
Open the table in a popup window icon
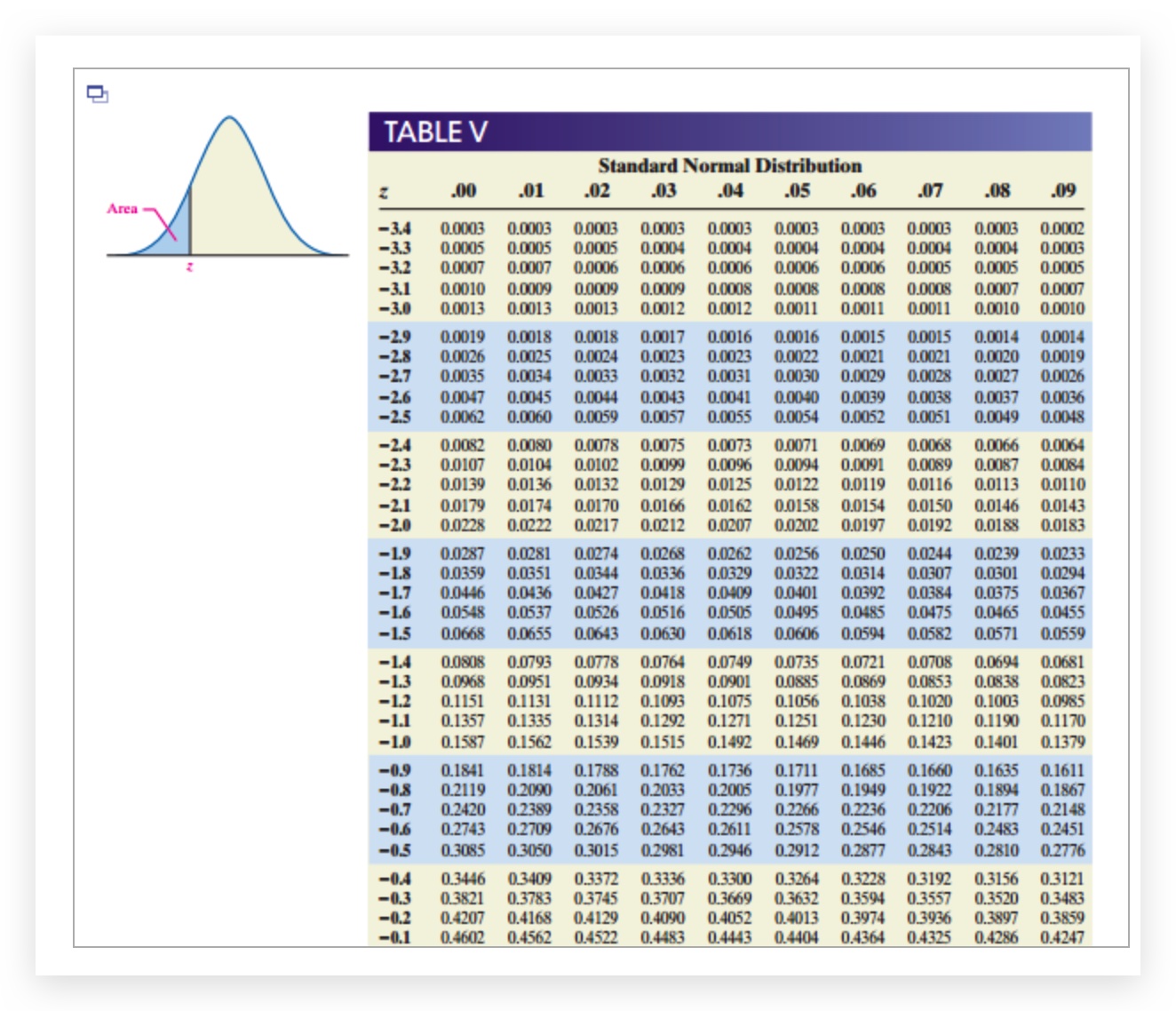click(98, 93)
